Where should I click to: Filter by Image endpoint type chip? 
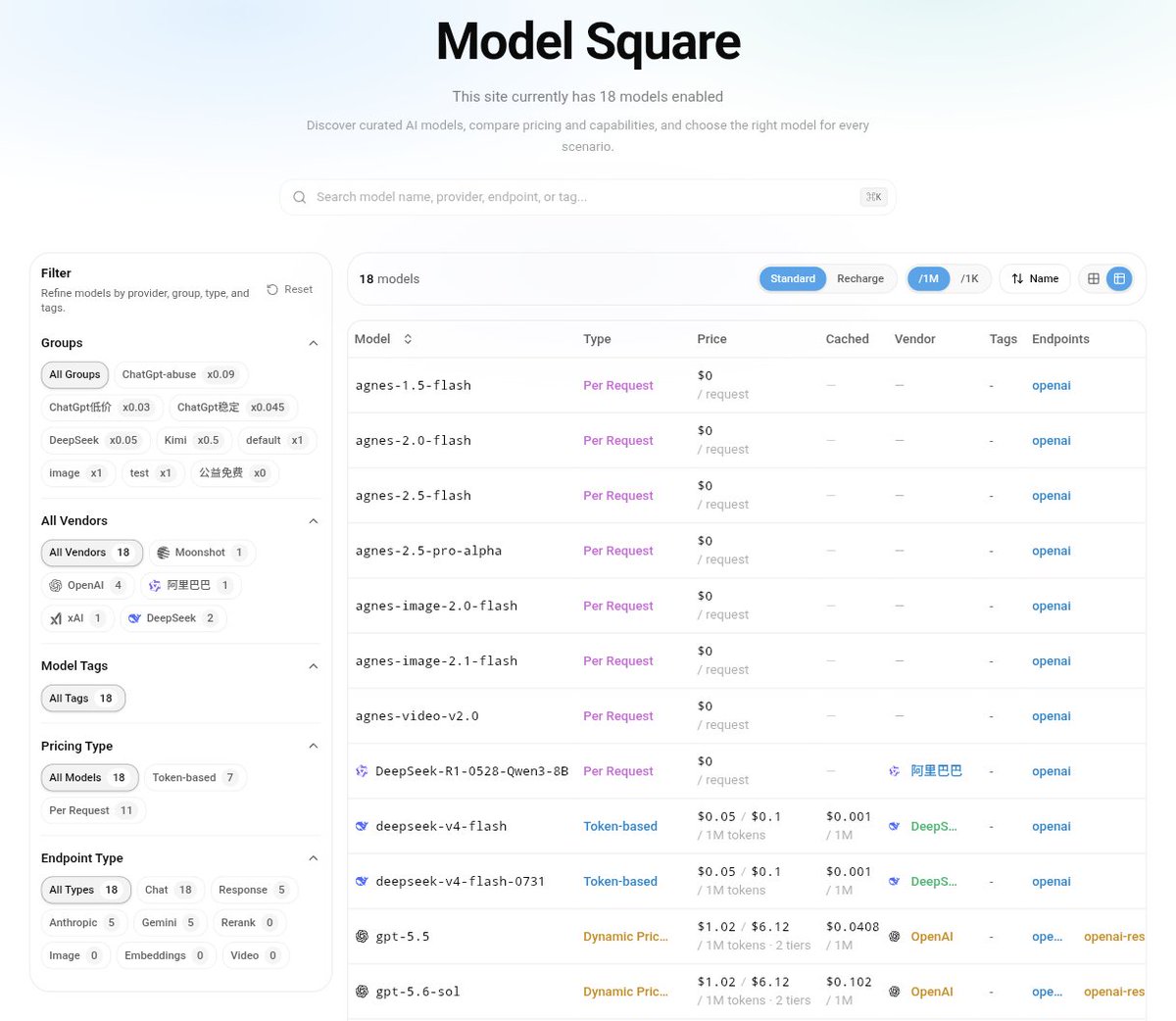point(74,955)
